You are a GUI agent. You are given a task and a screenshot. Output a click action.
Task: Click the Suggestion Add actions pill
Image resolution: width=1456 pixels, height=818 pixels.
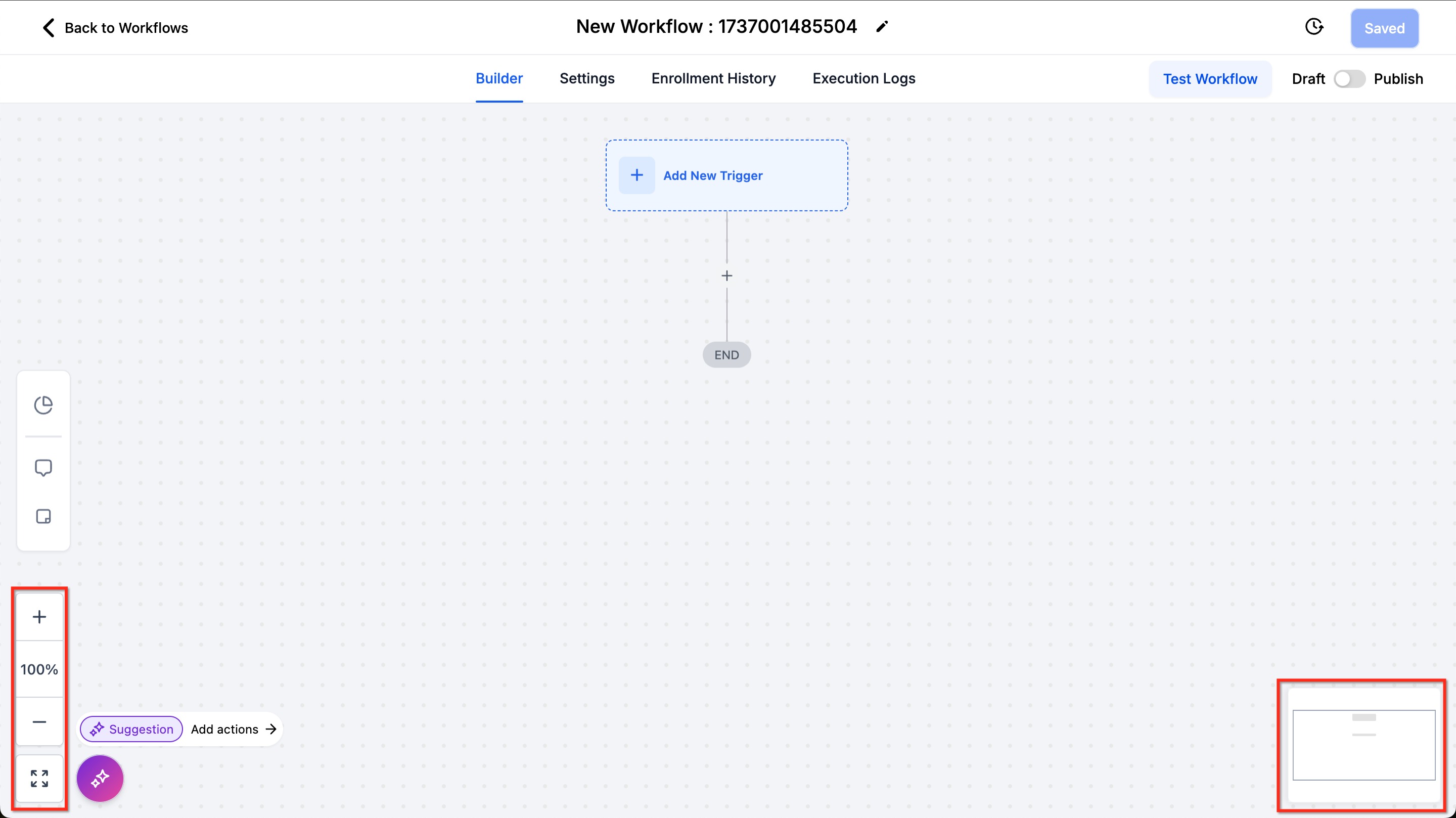pyautogui.click(x=181, y=729)
